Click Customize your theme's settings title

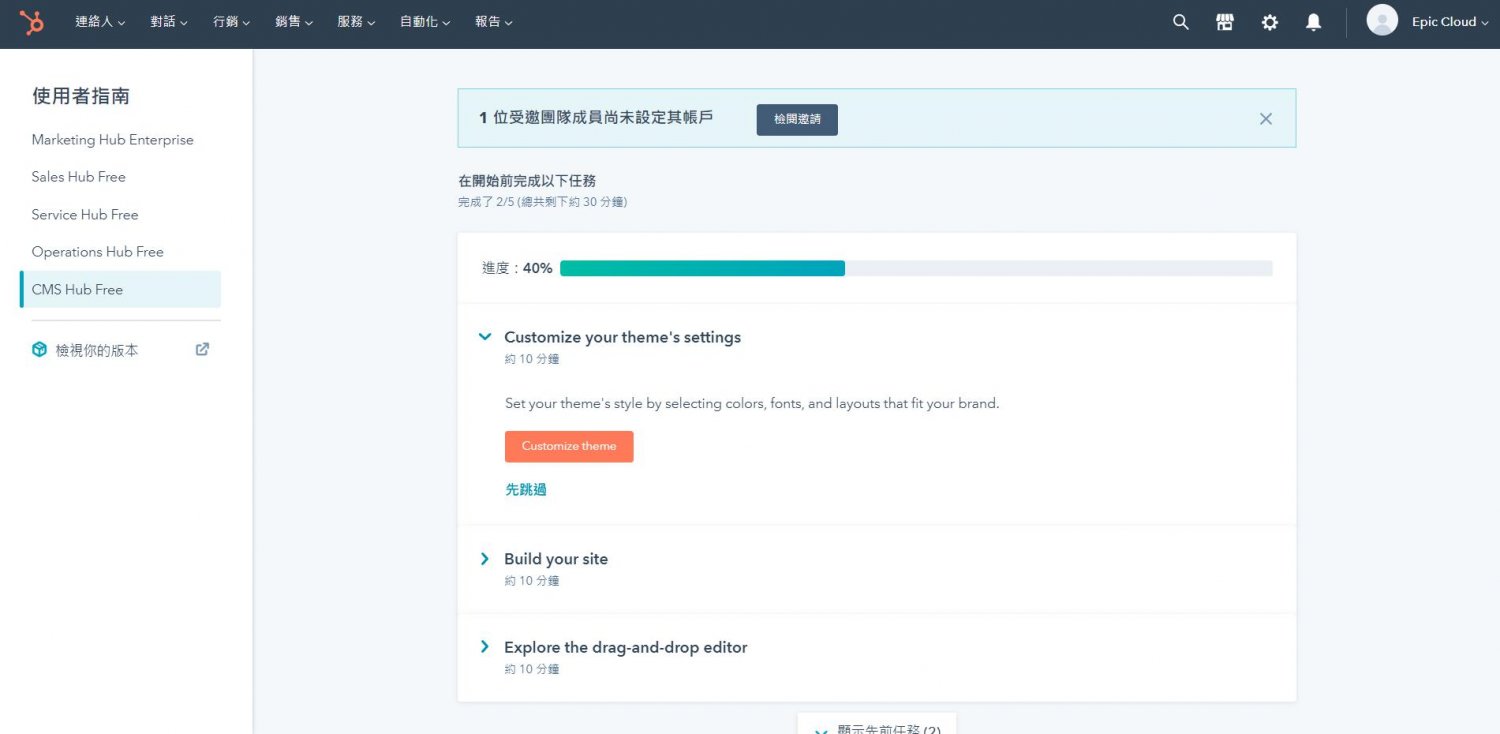tap(623, 337)
